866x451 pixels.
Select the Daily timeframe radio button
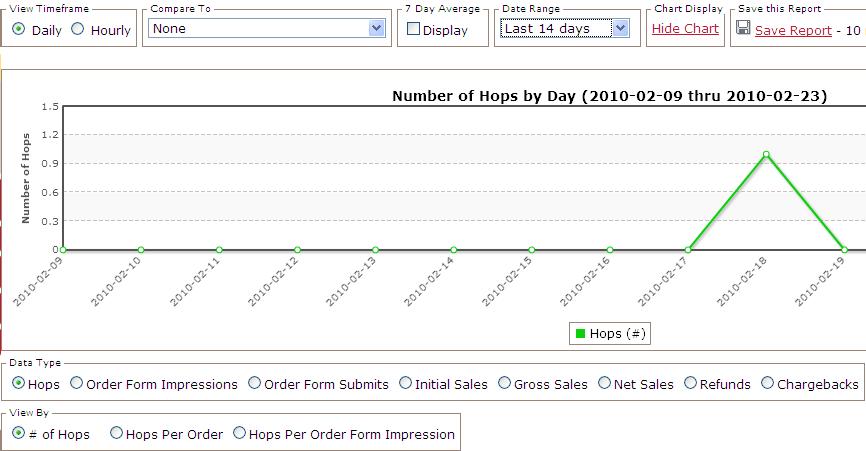(19, 30)
